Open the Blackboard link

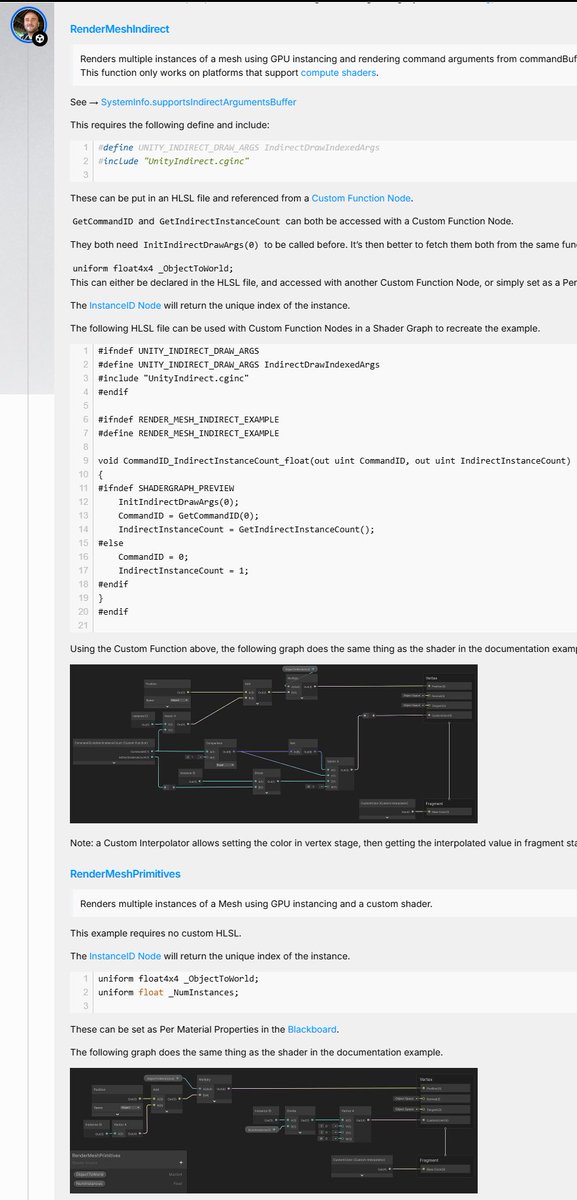pos(313,1028)
